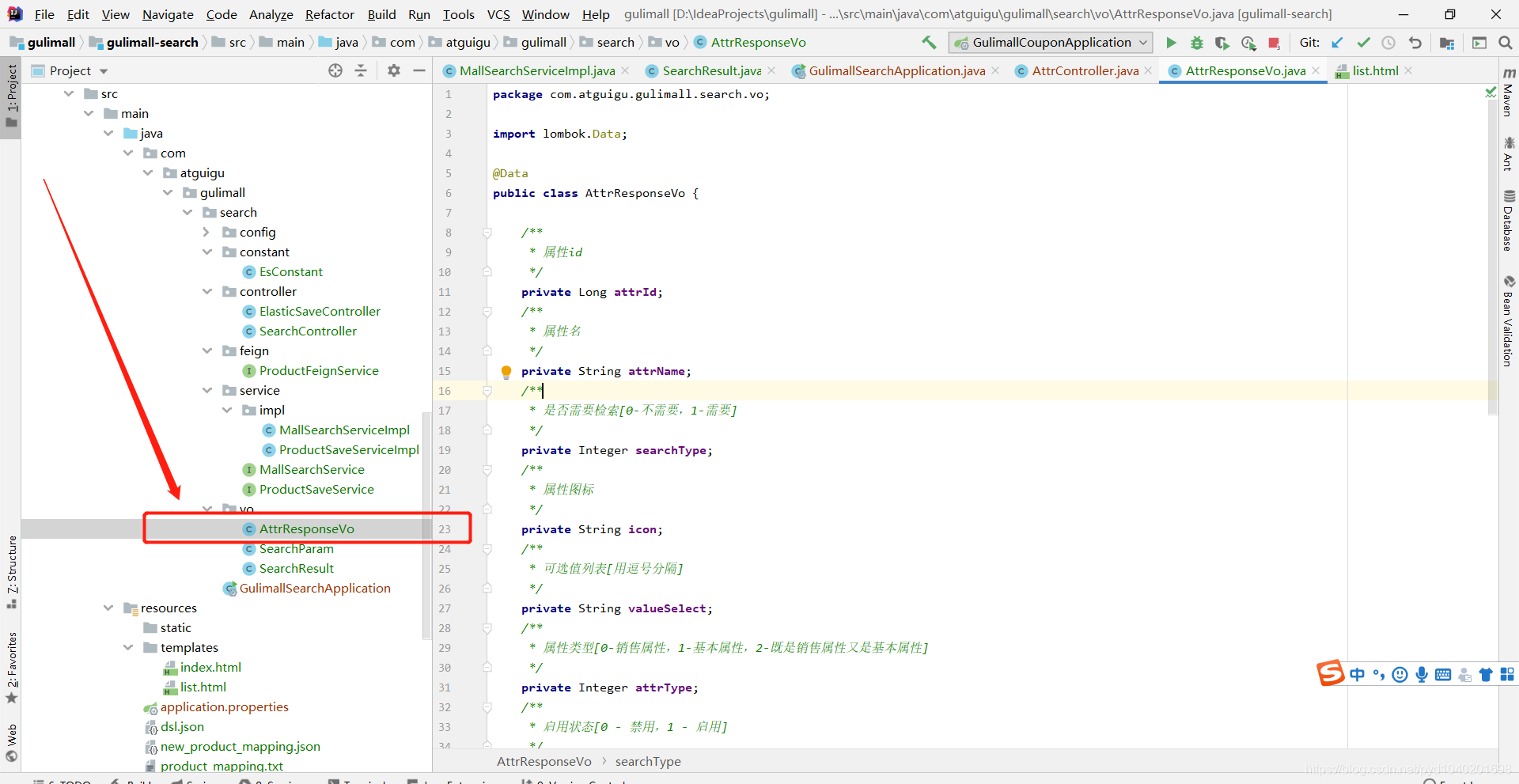Open the GulimallCouponApplication run configuration dropdown
This screenshot has height=784, width=1519.
(x=1051, y=43)
